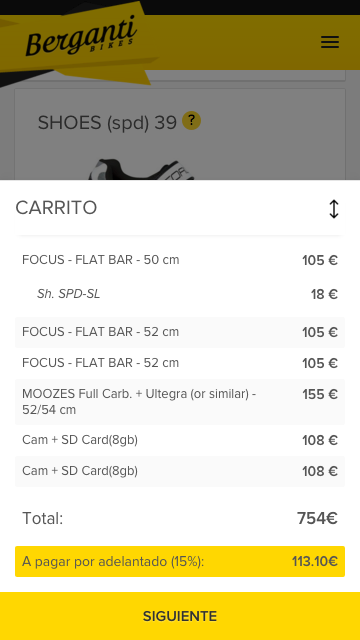Open the hamburger menu
This screenshot has width=360, height=640.
coord(330,42)
